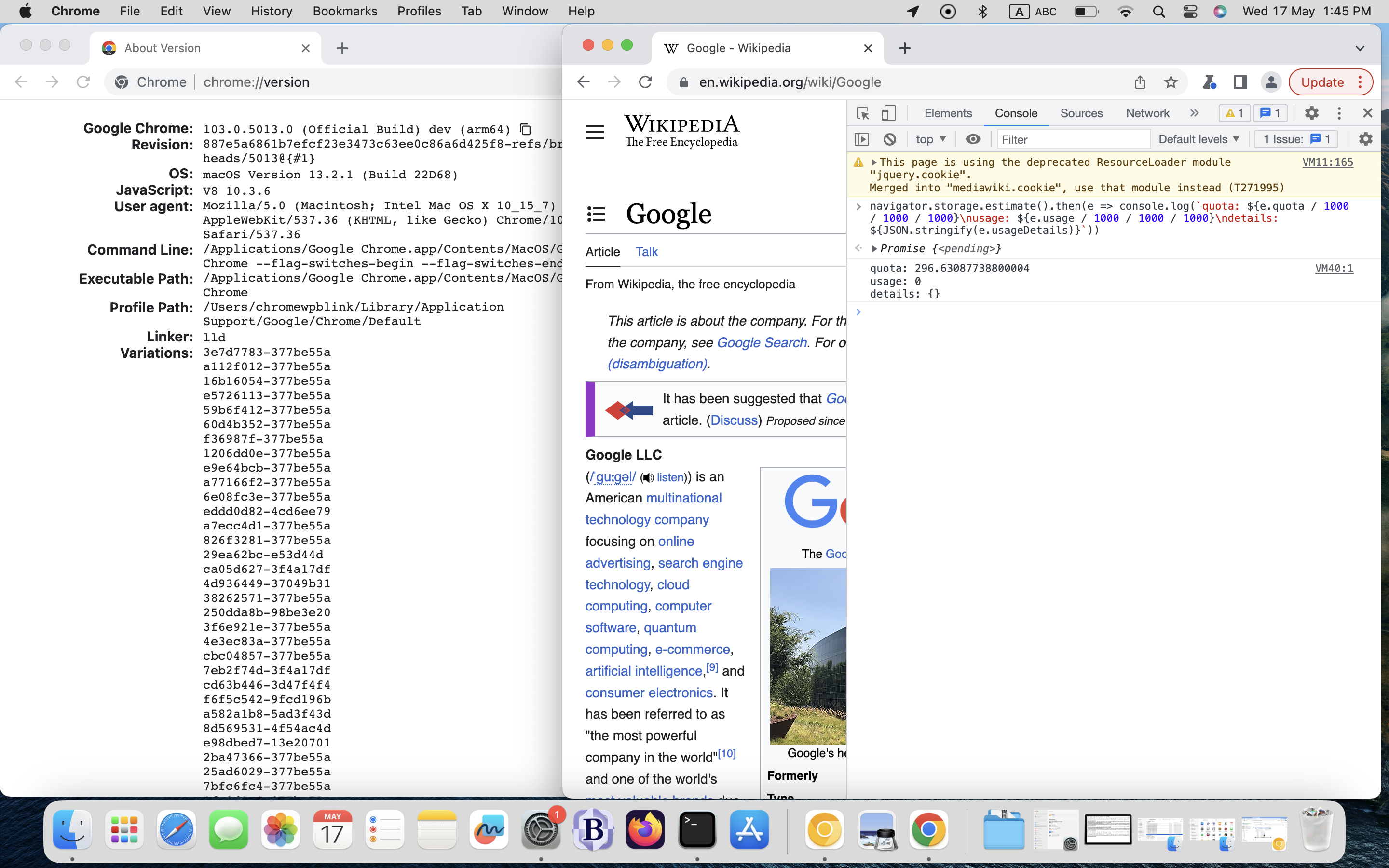Bookmark the Wikipedia page with star
The image size is (1389, 868).
(x=1171, y=82)
